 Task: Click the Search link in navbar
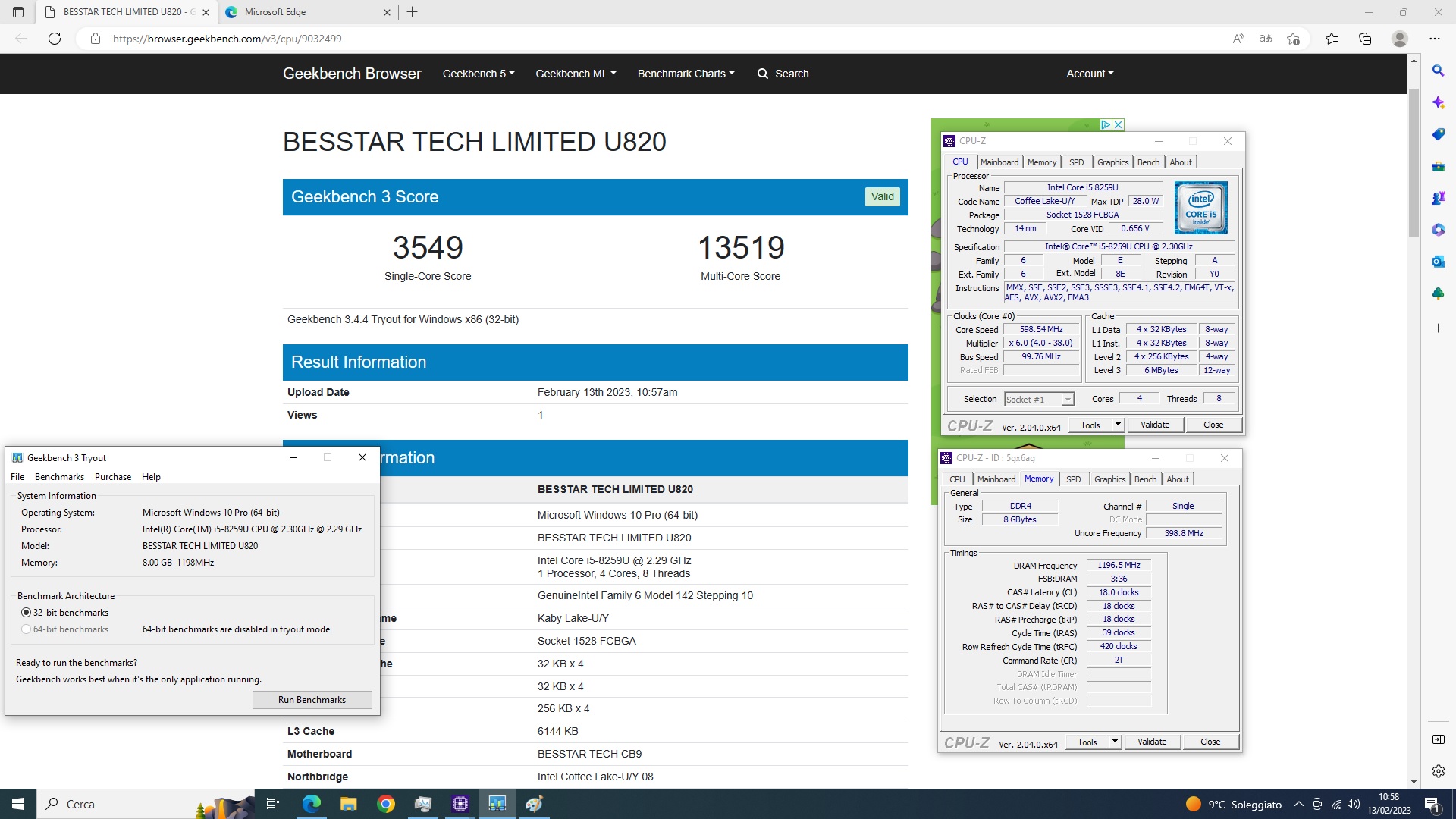[x=783, y=74]
